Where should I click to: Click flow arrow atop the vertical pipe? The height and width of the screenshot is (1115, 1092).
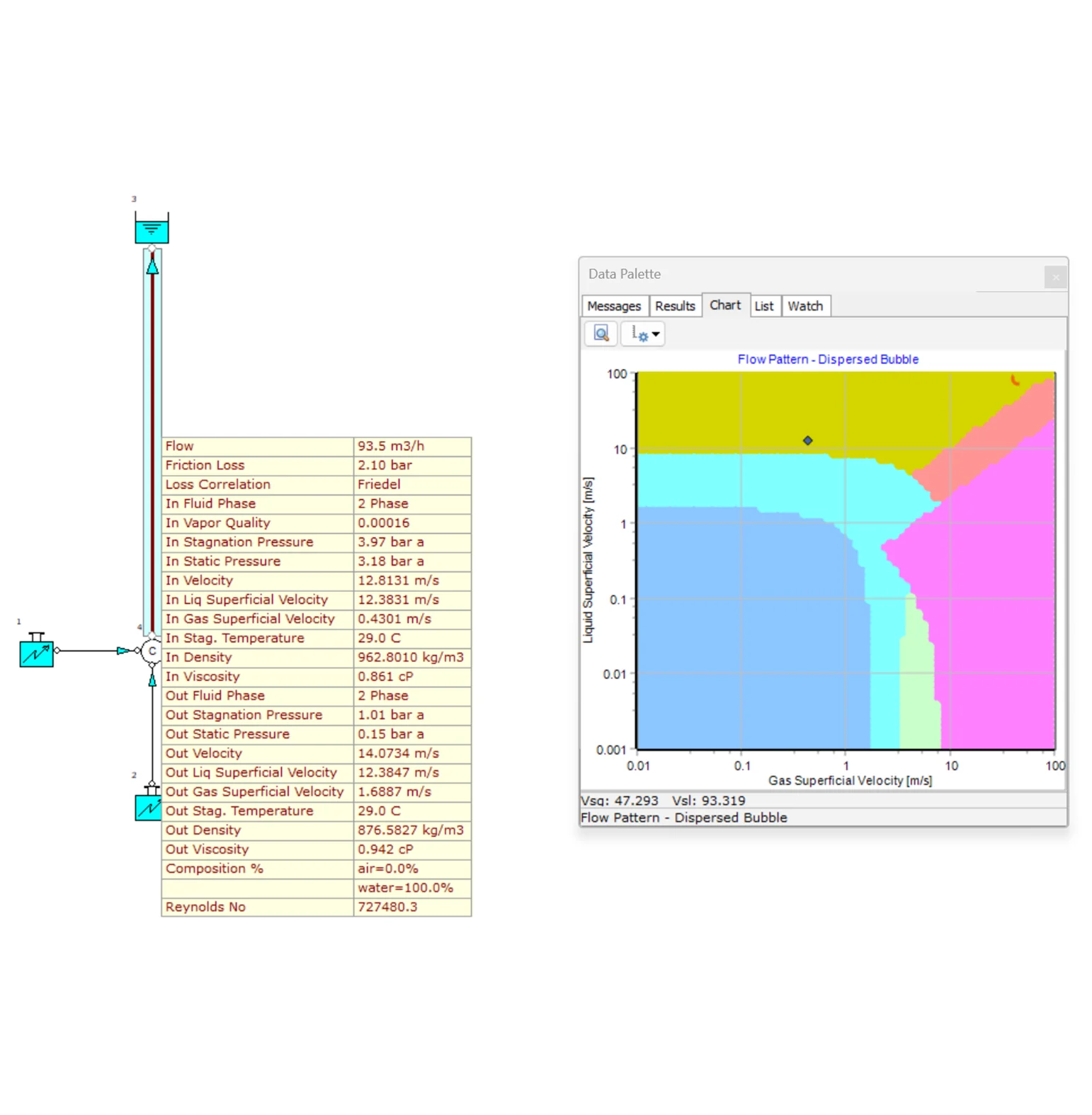(x=152, y=265)
